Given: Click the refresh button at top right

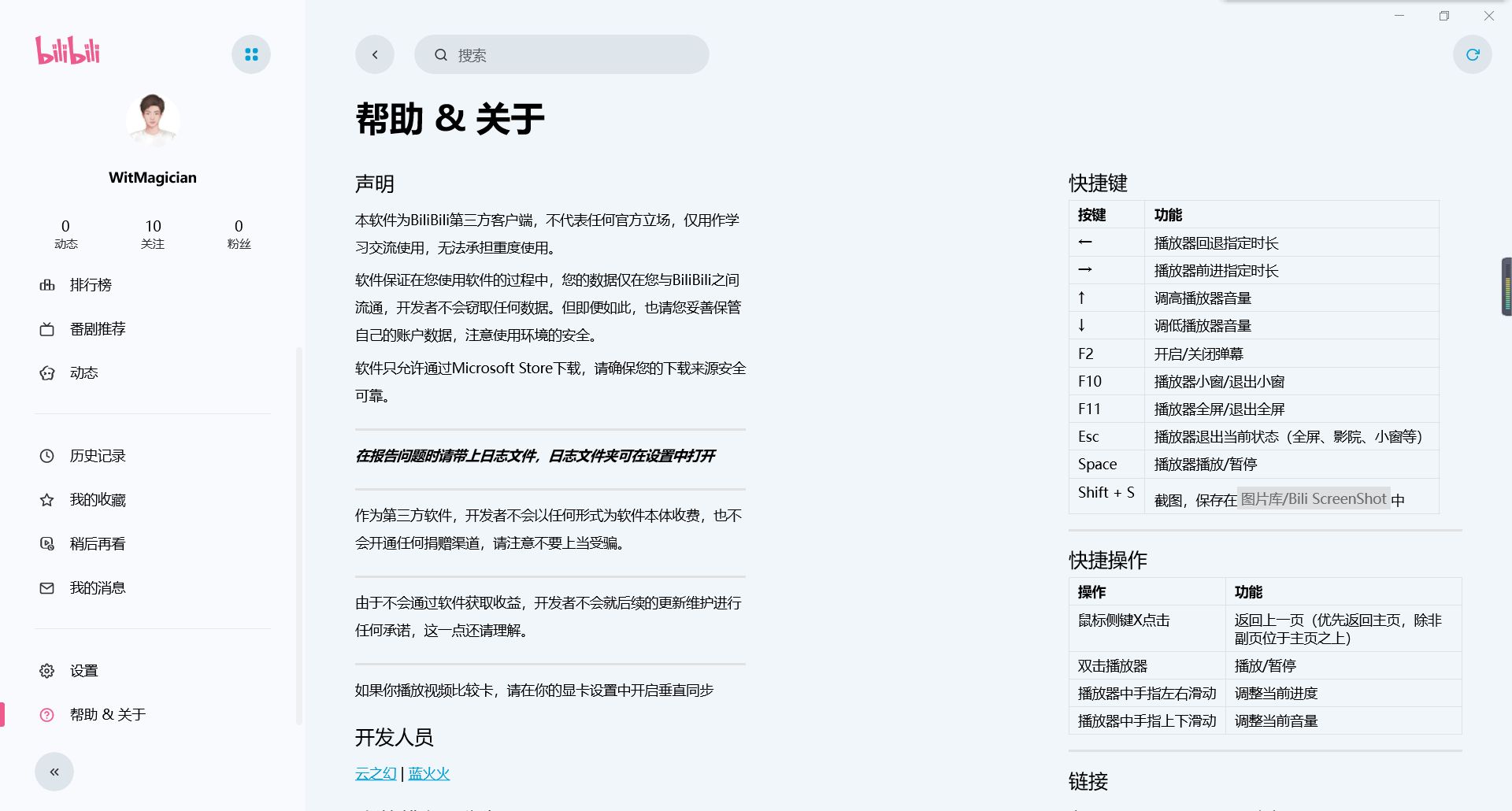Looking at the screenshot, I should [1473, 54].
